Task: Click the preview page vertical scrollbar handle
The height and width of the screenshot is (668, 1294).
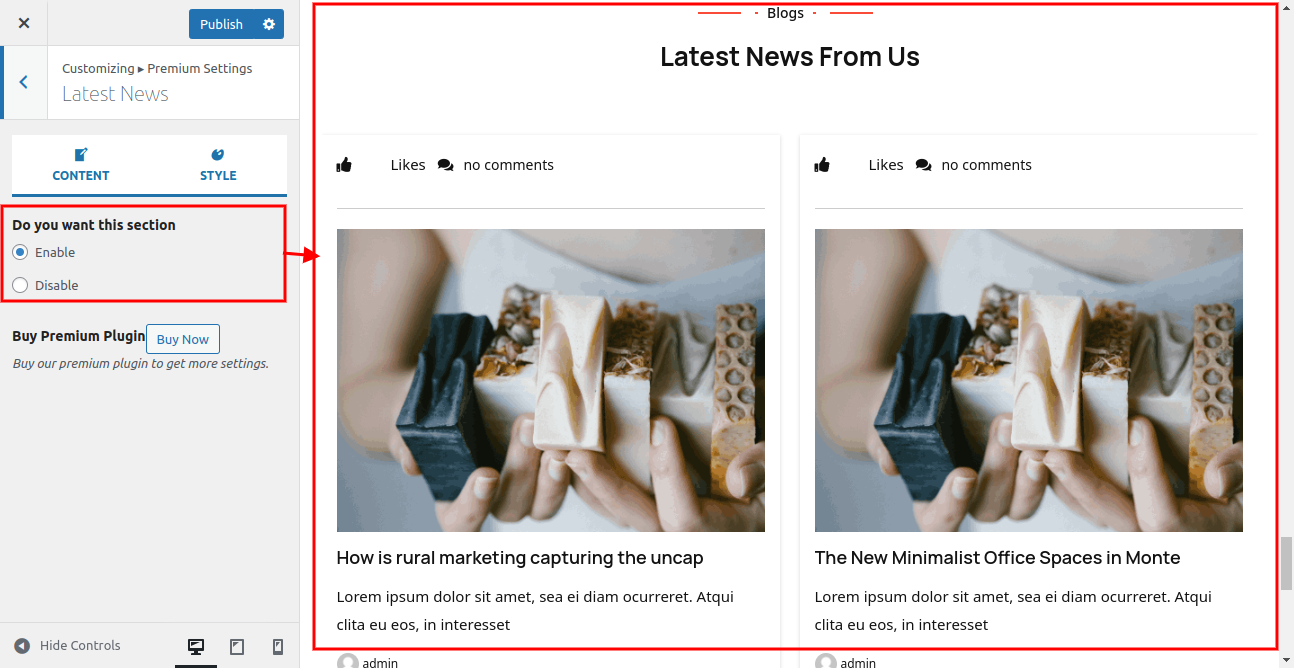Action: pyautogui.click(x=1286, y=564)
